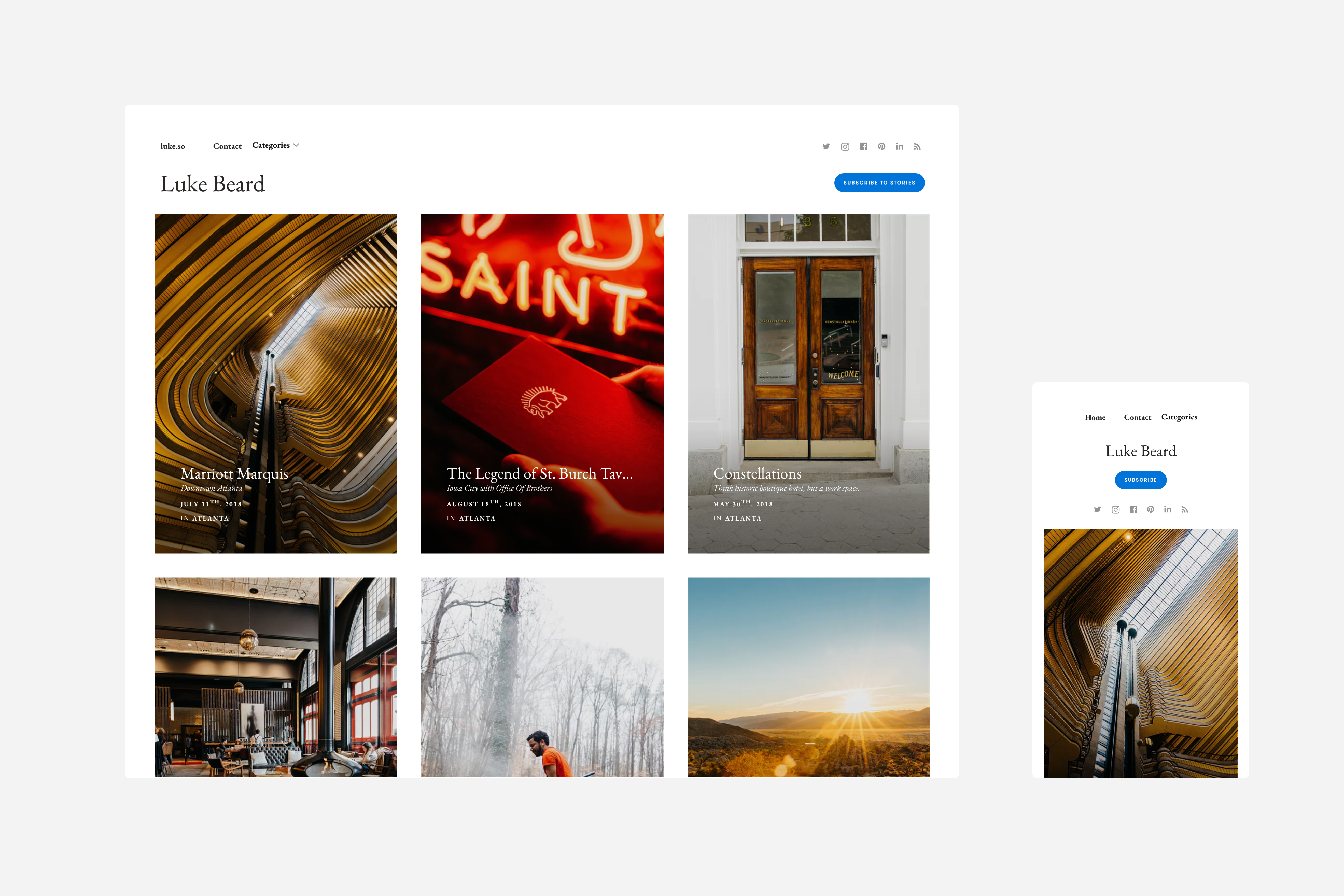
Task: Open the Marriott Marquis story card
Action: (x=276, y=383)
